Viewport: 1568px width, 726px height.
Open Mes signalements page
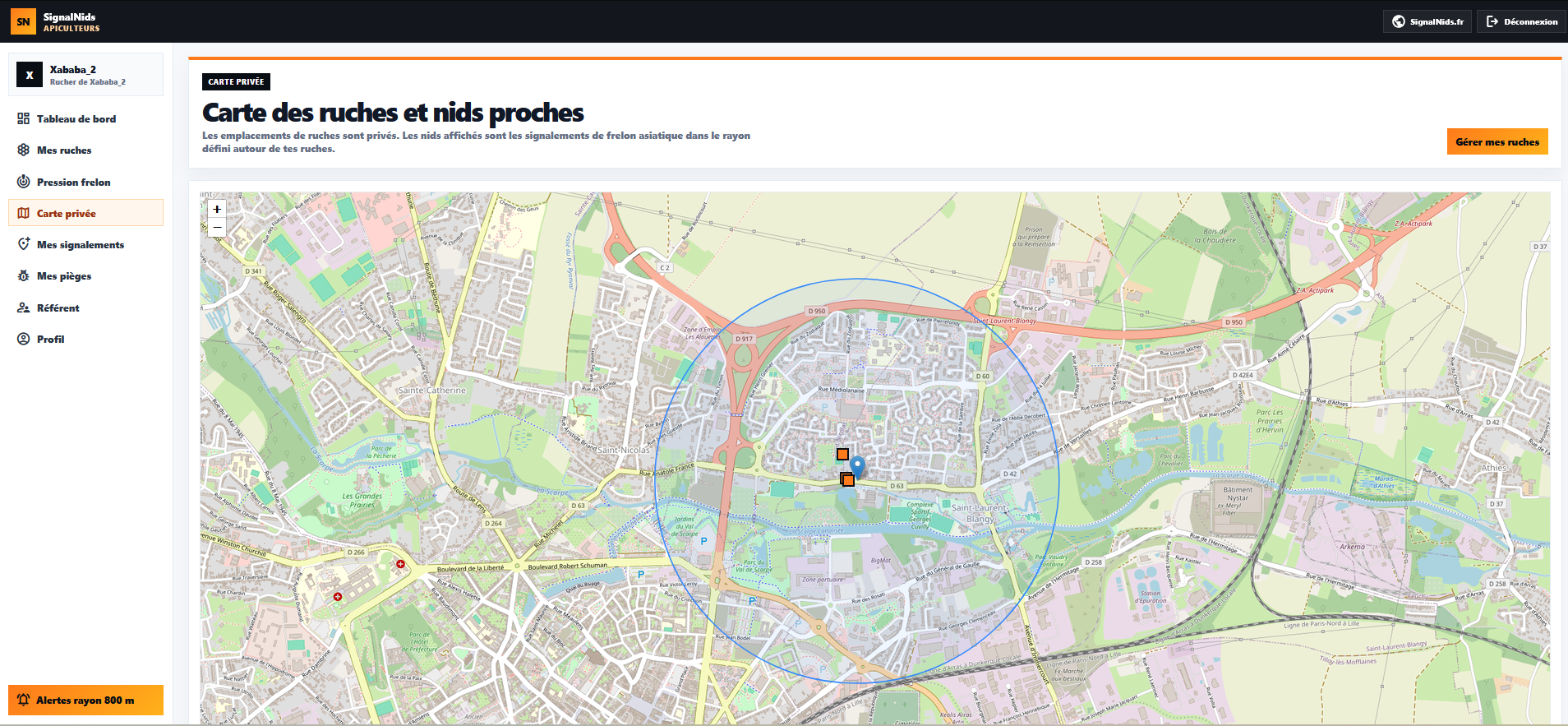point(85,244)
